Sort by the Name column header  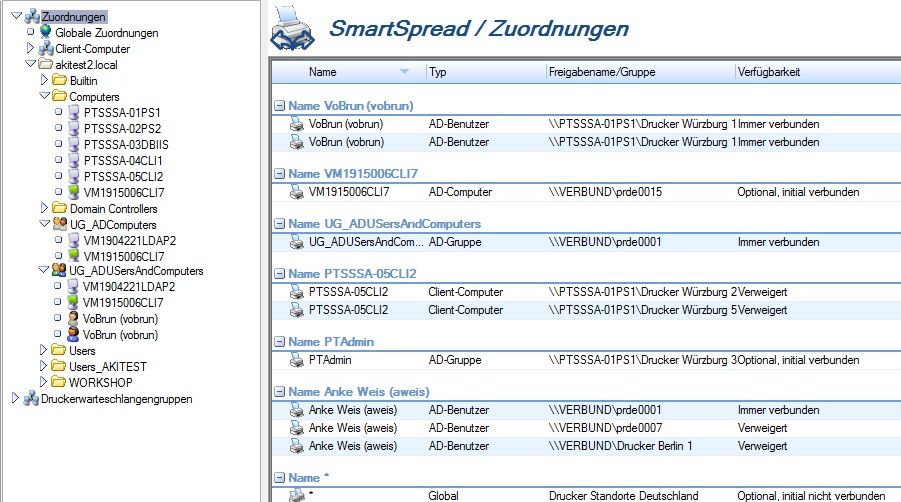tap(322, 72)
